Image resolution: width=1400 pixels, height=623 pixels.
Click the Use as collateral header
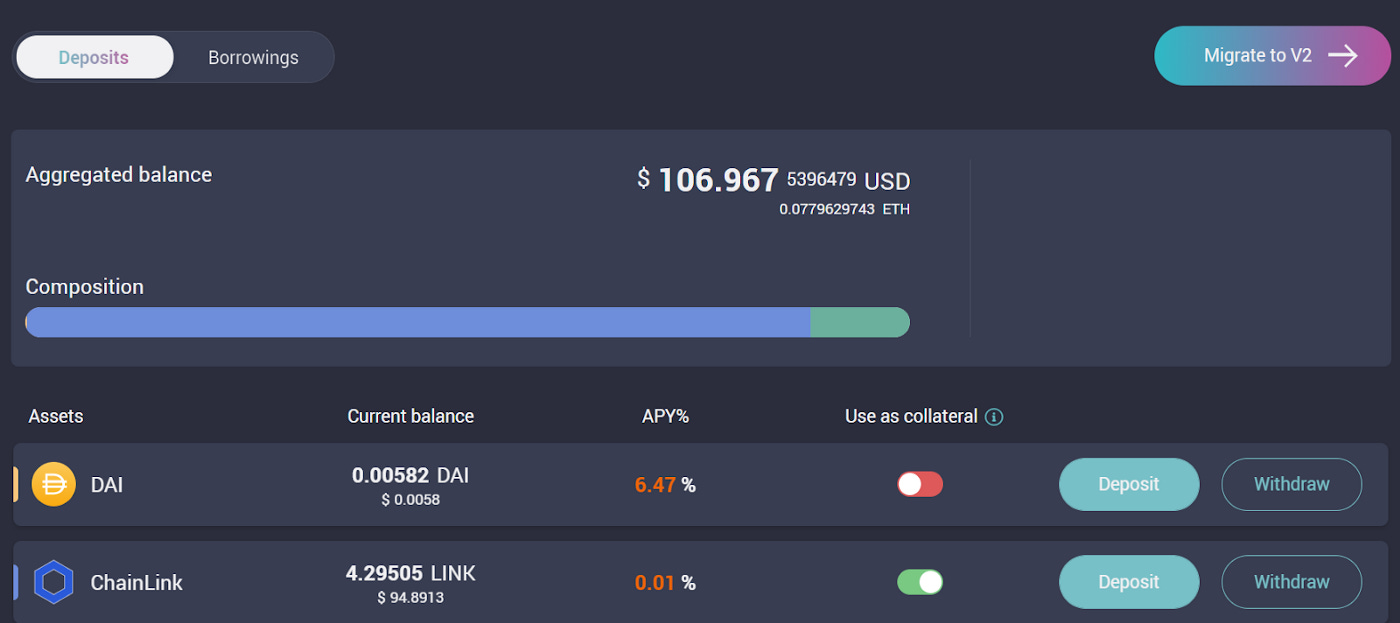click(911, 416)
